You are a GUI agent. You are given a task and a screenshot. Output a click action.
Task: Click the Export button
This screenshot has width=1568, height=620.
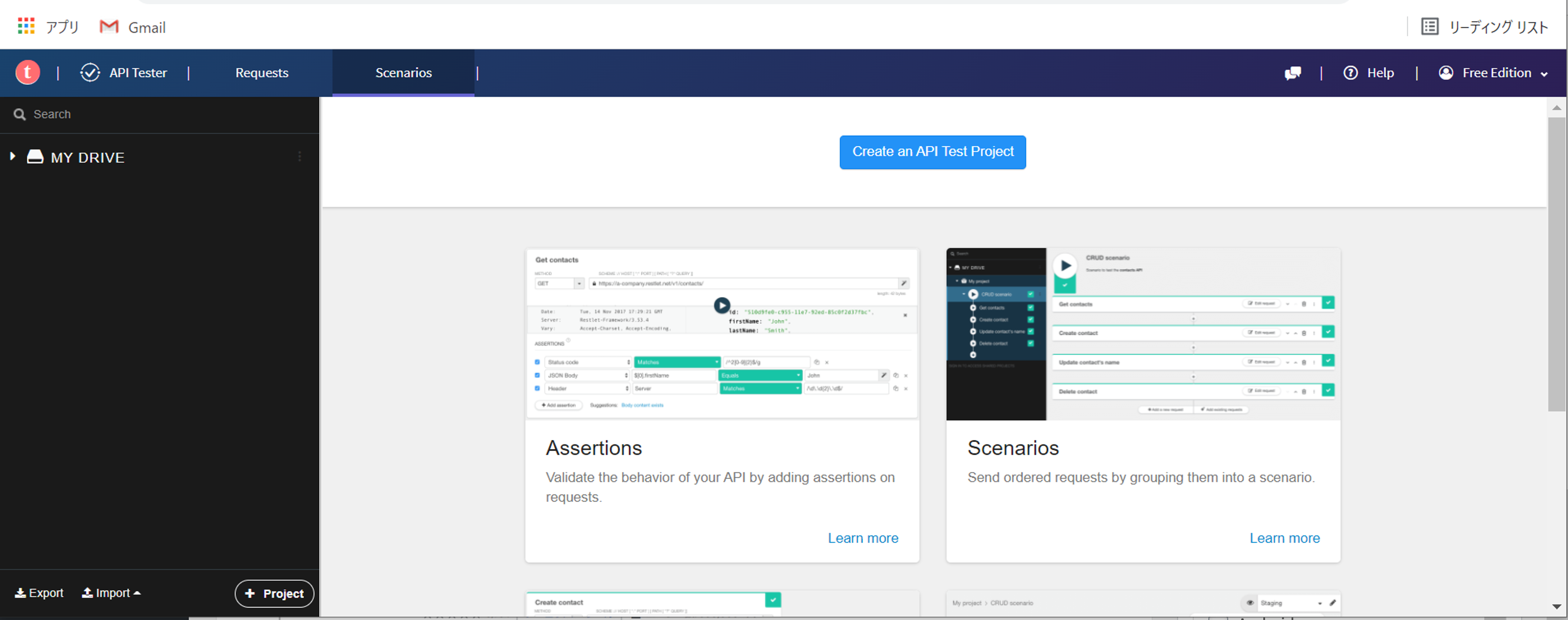tap(39, 593)
